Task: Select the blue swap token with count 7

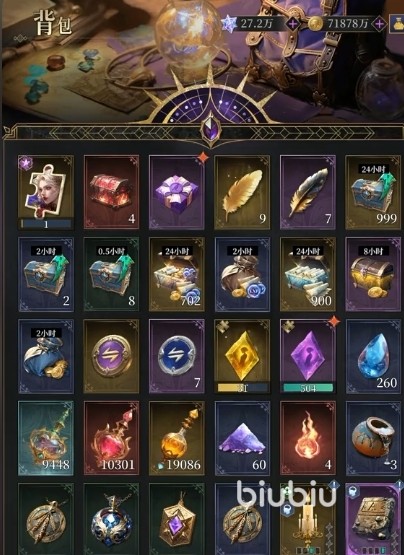Action: pyautogui.click(x=177, y=356)
